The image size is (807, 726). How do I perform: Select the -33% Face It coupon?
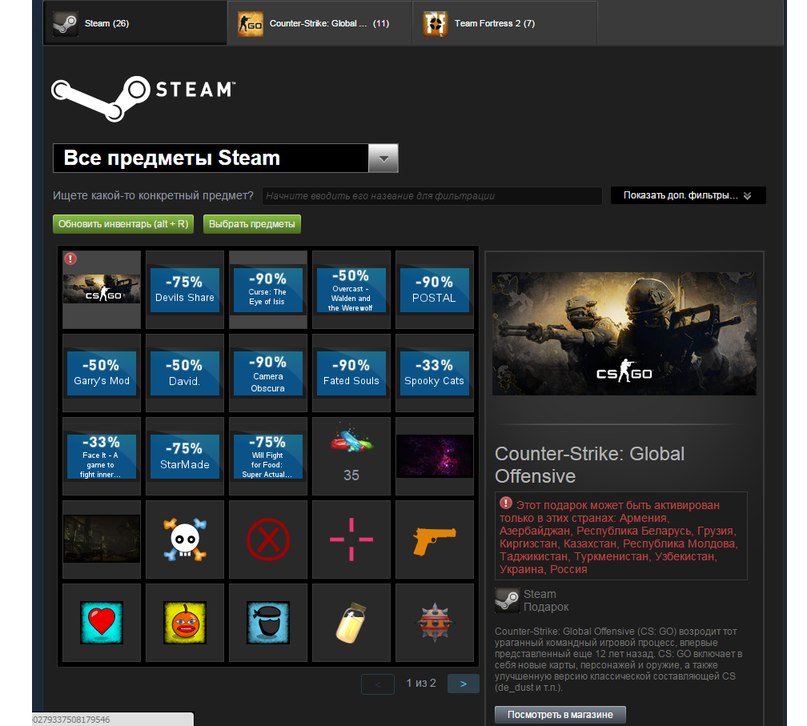[101, 456]
